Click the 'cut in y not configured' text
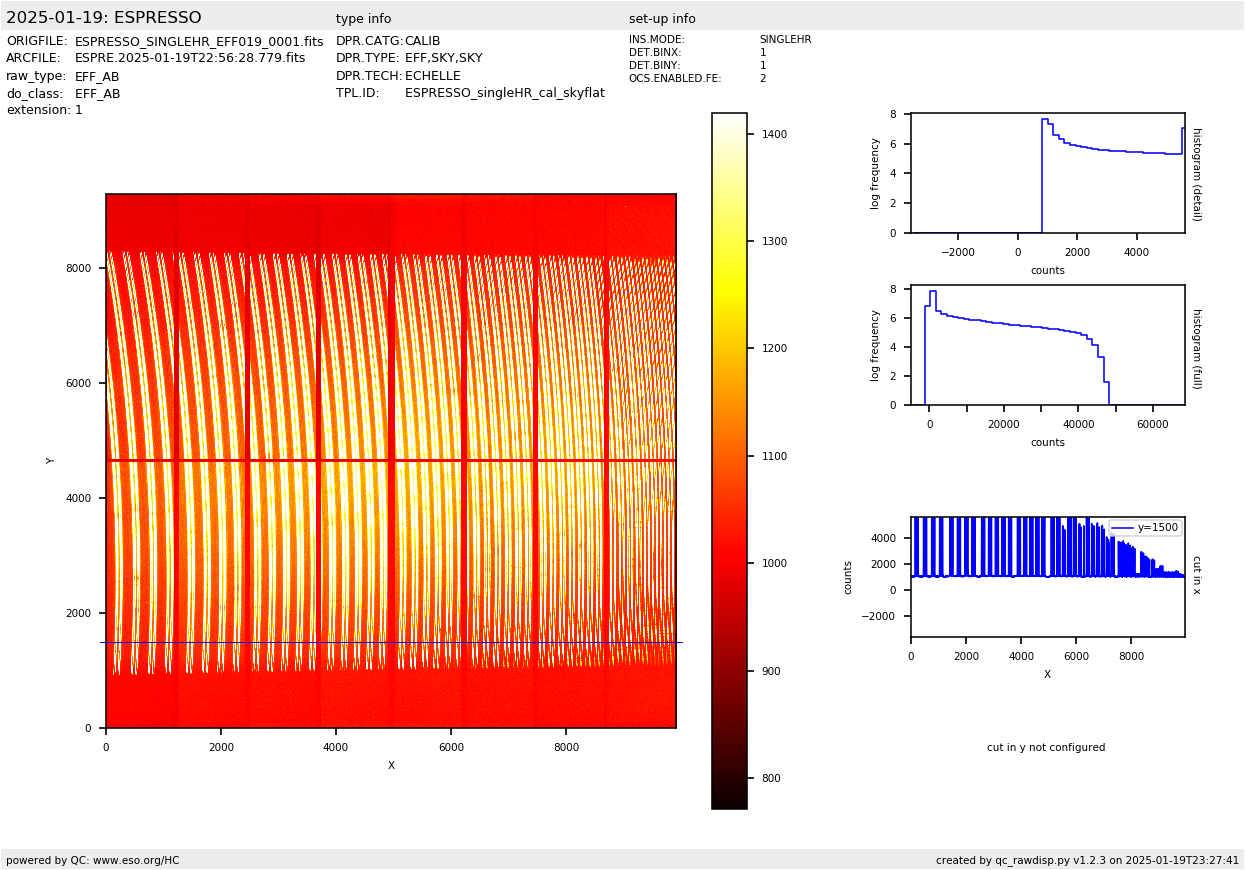The width and height of the screenshot is (1245, 870). coord(1046,748)
